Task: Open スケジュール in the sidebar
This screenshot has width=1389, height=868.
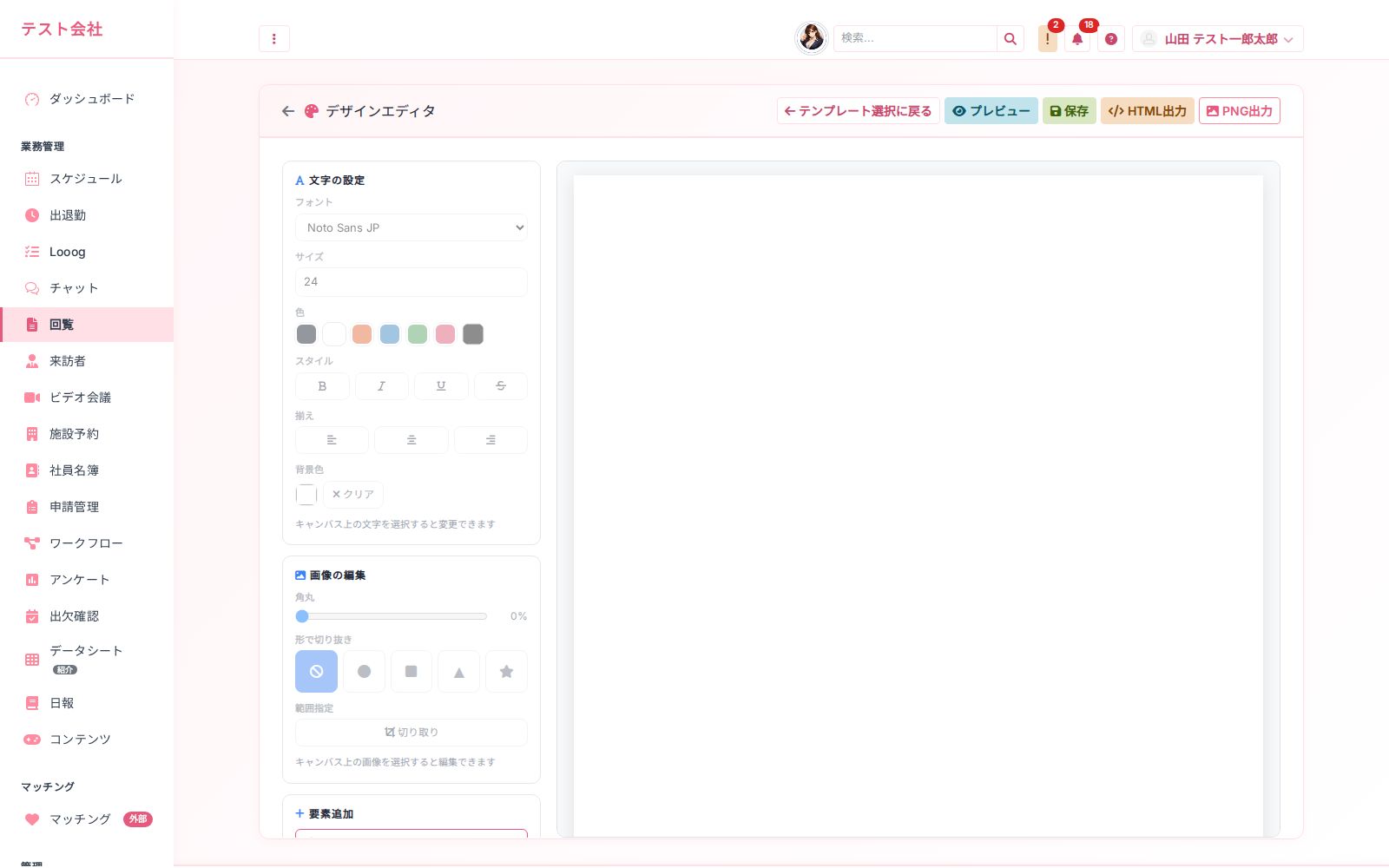Action: (x=87, y=179)
